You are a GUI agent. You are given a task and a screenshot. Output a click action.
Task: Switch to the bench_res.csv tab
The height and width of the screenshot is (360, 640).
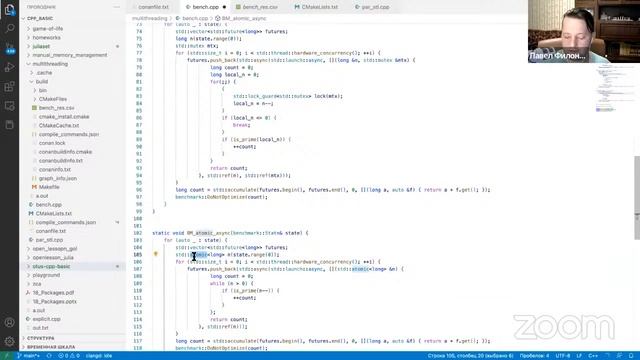pyautogui.click(x=260, y=7)
